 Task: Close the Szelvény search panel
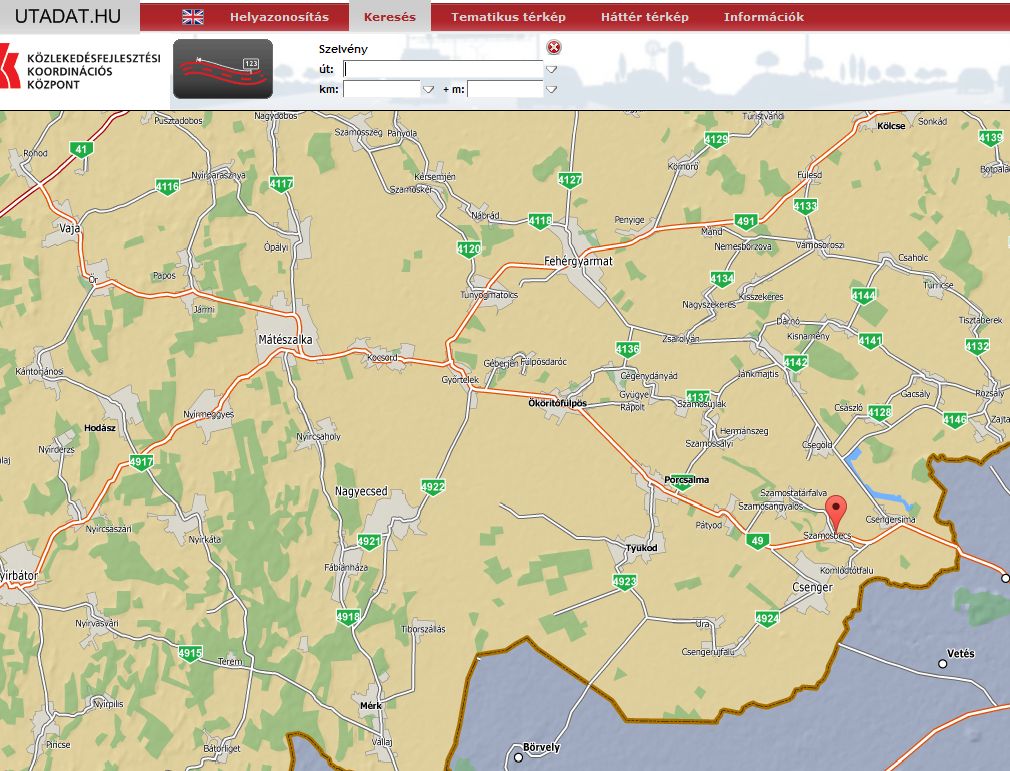point(554,48)
